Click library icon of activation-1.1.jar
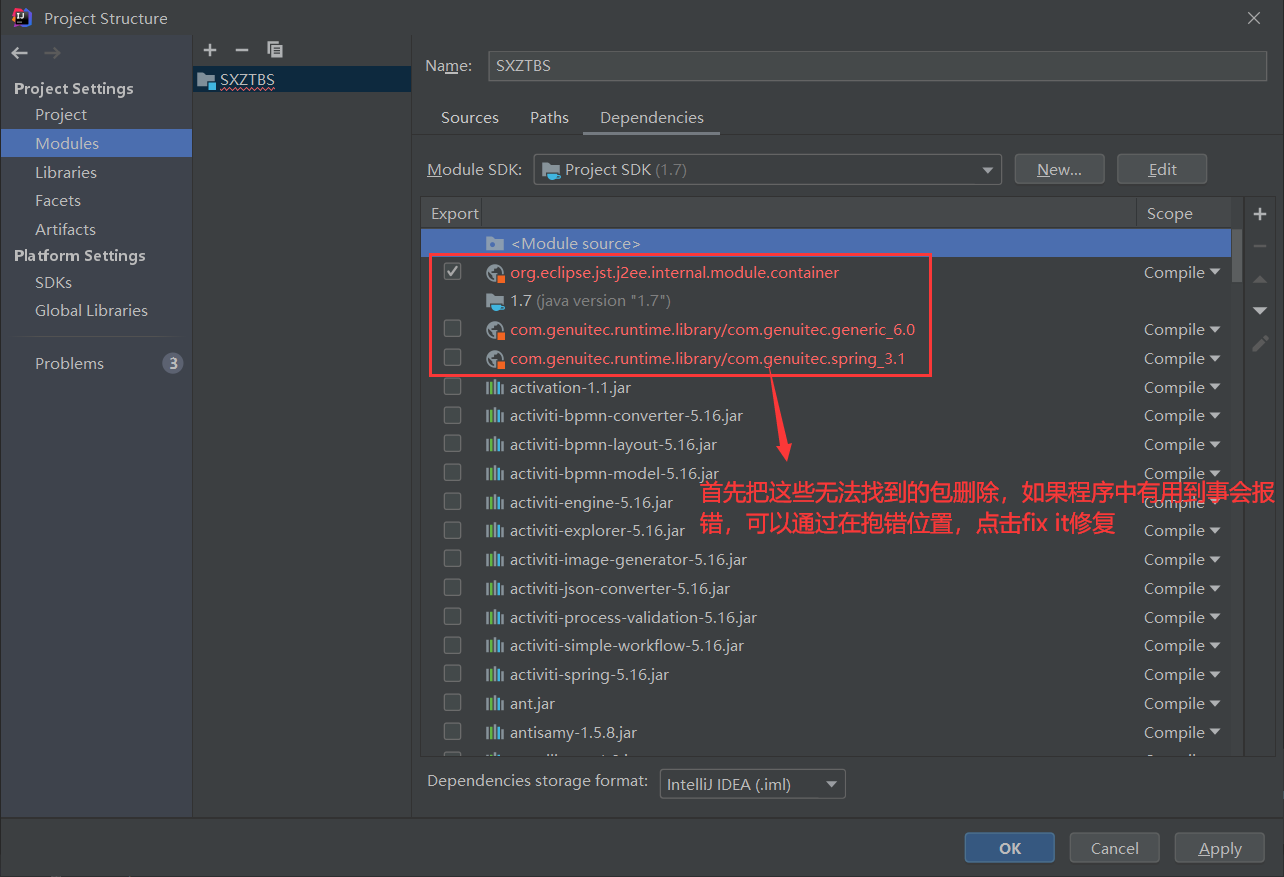This screenshot has width=1284, height=877. (x=495, y=387)
